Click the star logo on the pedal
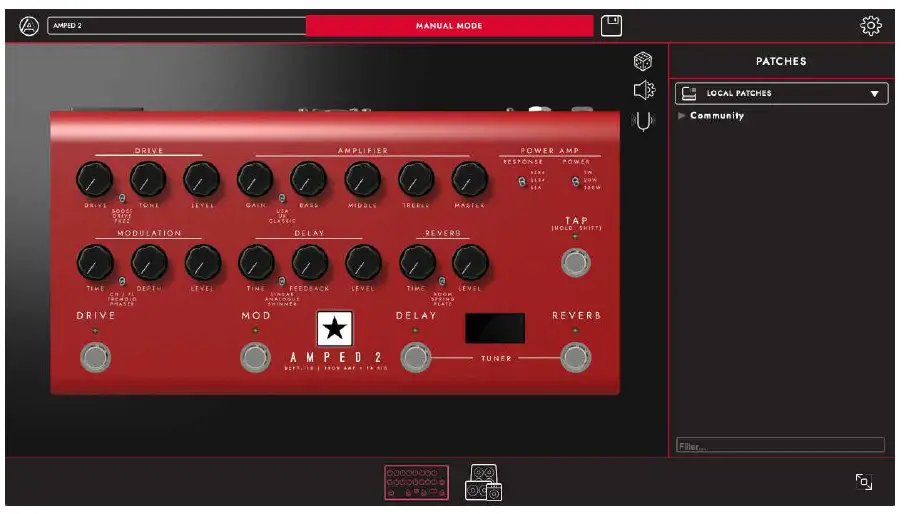Screen dimensions: 904x514 point(334,329)
